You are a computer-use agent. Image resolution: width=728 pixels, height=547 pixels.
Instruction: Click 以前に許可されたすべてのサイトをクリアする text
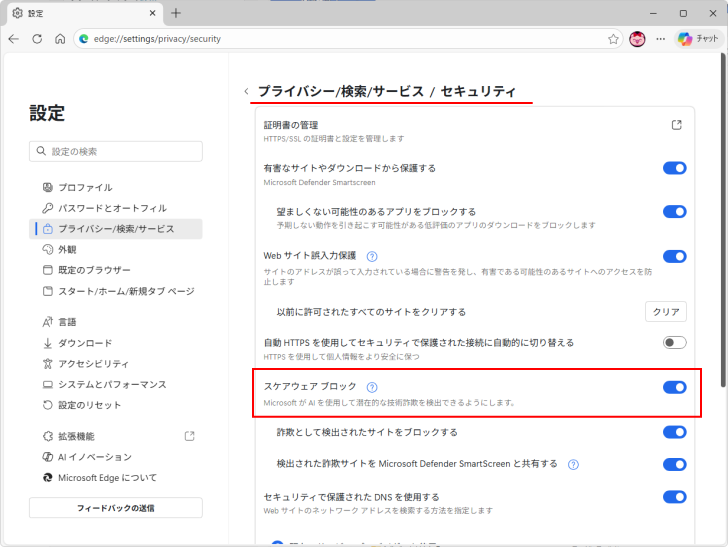[371, 312]
